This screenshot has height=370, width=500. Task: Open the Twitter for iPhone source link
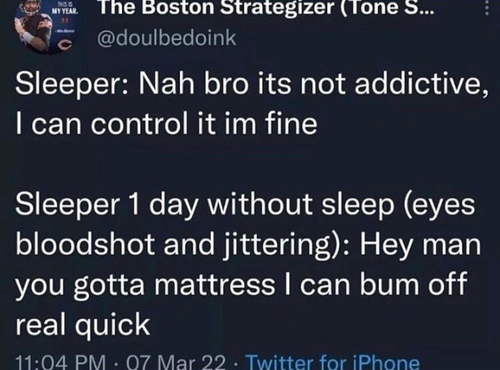[x=332, y=362]
